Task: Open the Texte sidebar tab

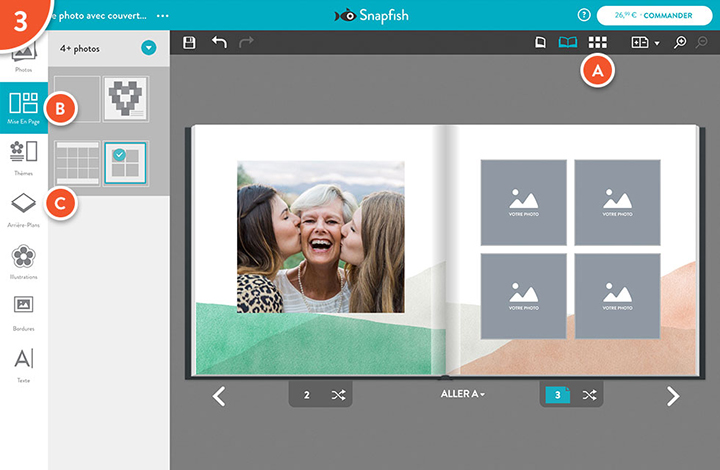Action: click(23, 365)
